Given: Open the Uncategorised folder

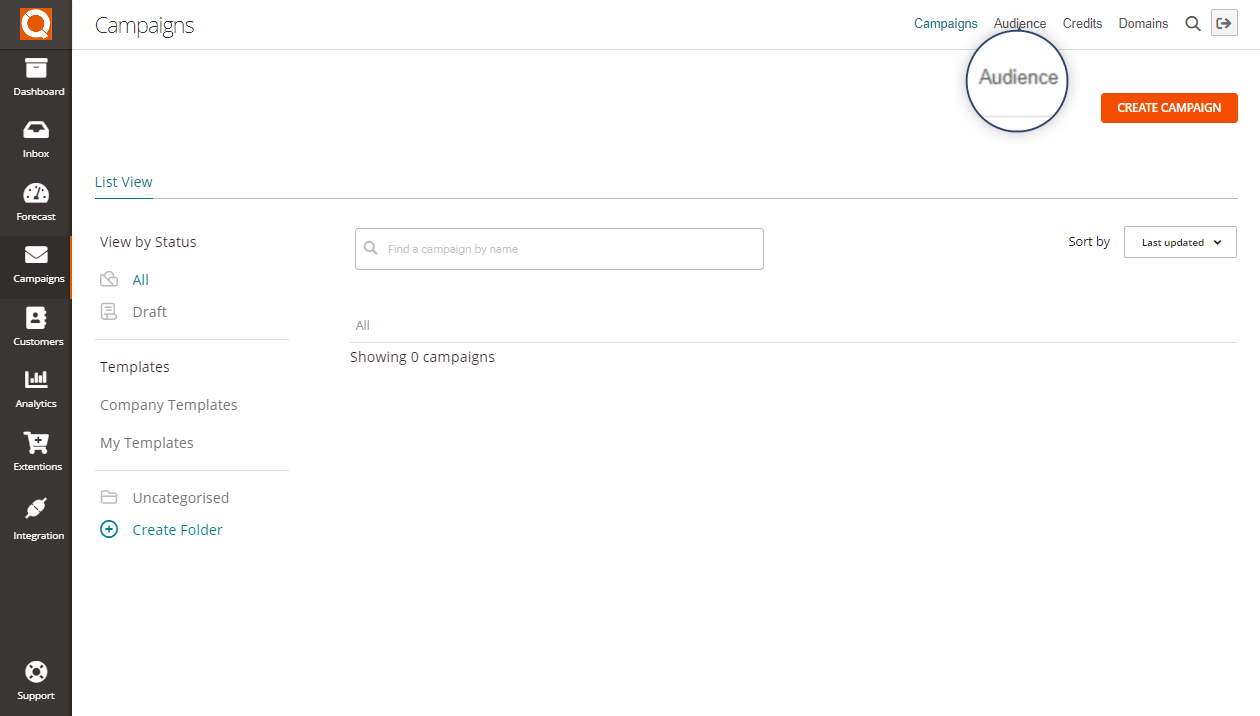Looking at the screenshot, I should pos(180,498).
